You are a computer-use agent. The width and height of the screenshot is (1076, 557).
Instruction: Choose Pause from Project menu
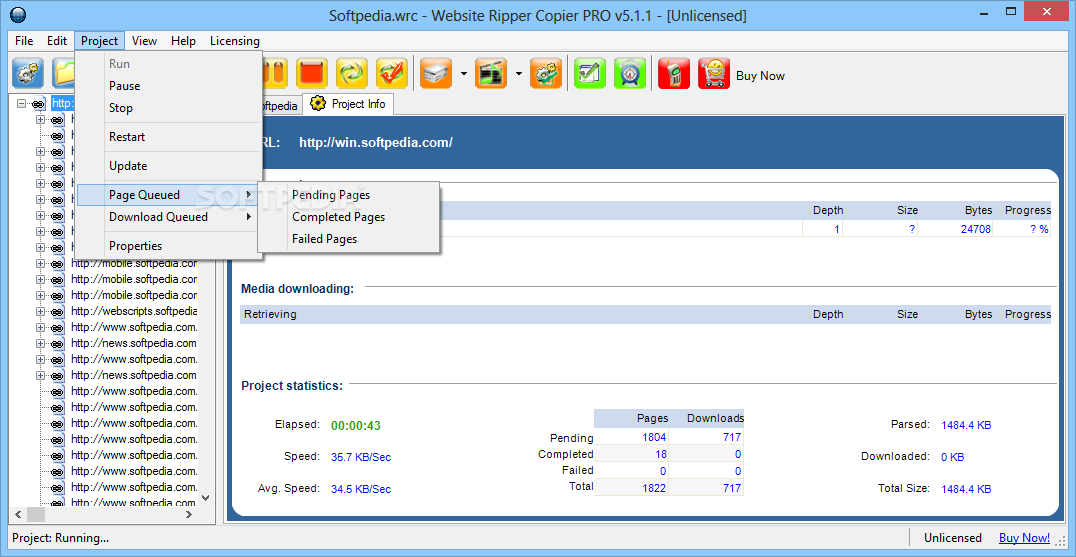click(x=168, y=86)
